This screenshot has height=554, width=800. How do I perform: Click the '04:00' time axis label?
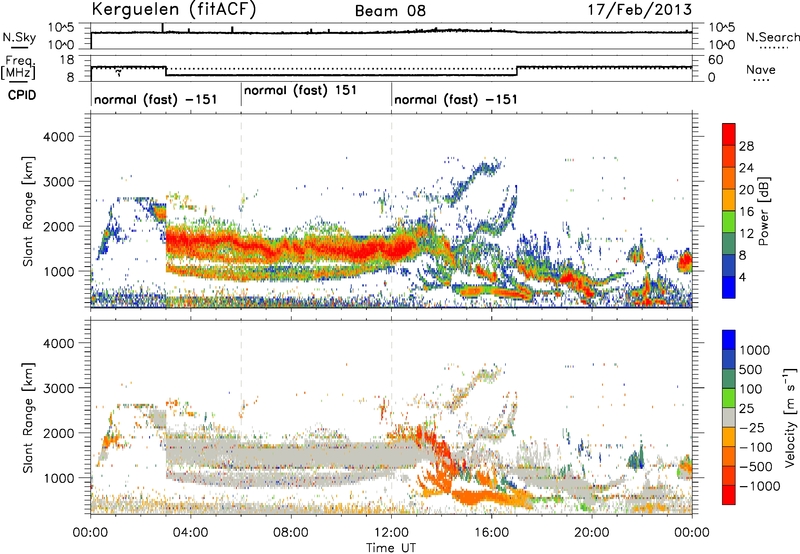190,533
